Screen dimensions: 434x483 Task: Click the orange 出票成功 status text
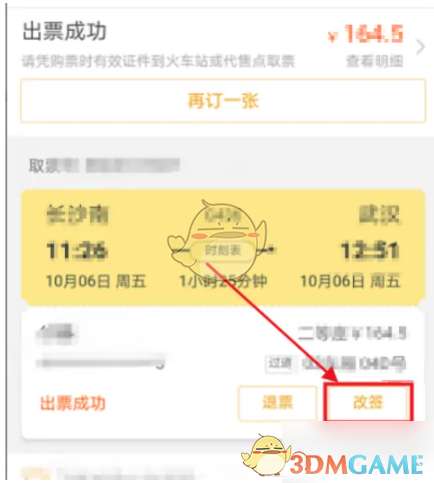click(x=73, y=403)
